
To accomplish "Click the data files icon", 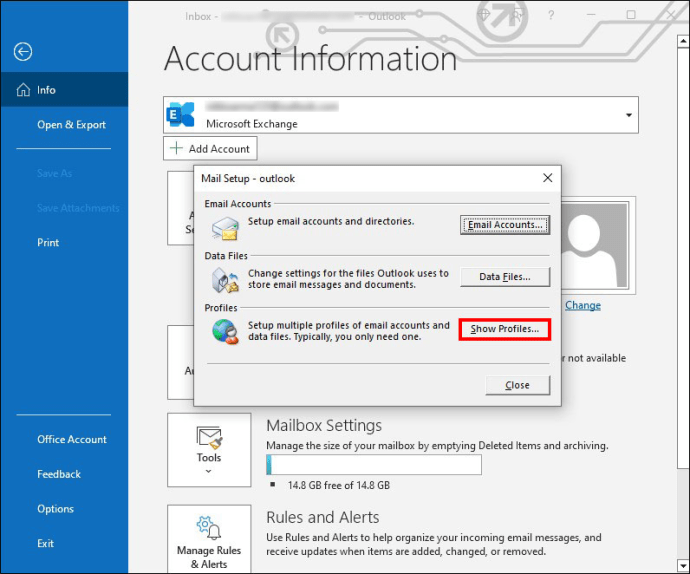I will [225, 280].
